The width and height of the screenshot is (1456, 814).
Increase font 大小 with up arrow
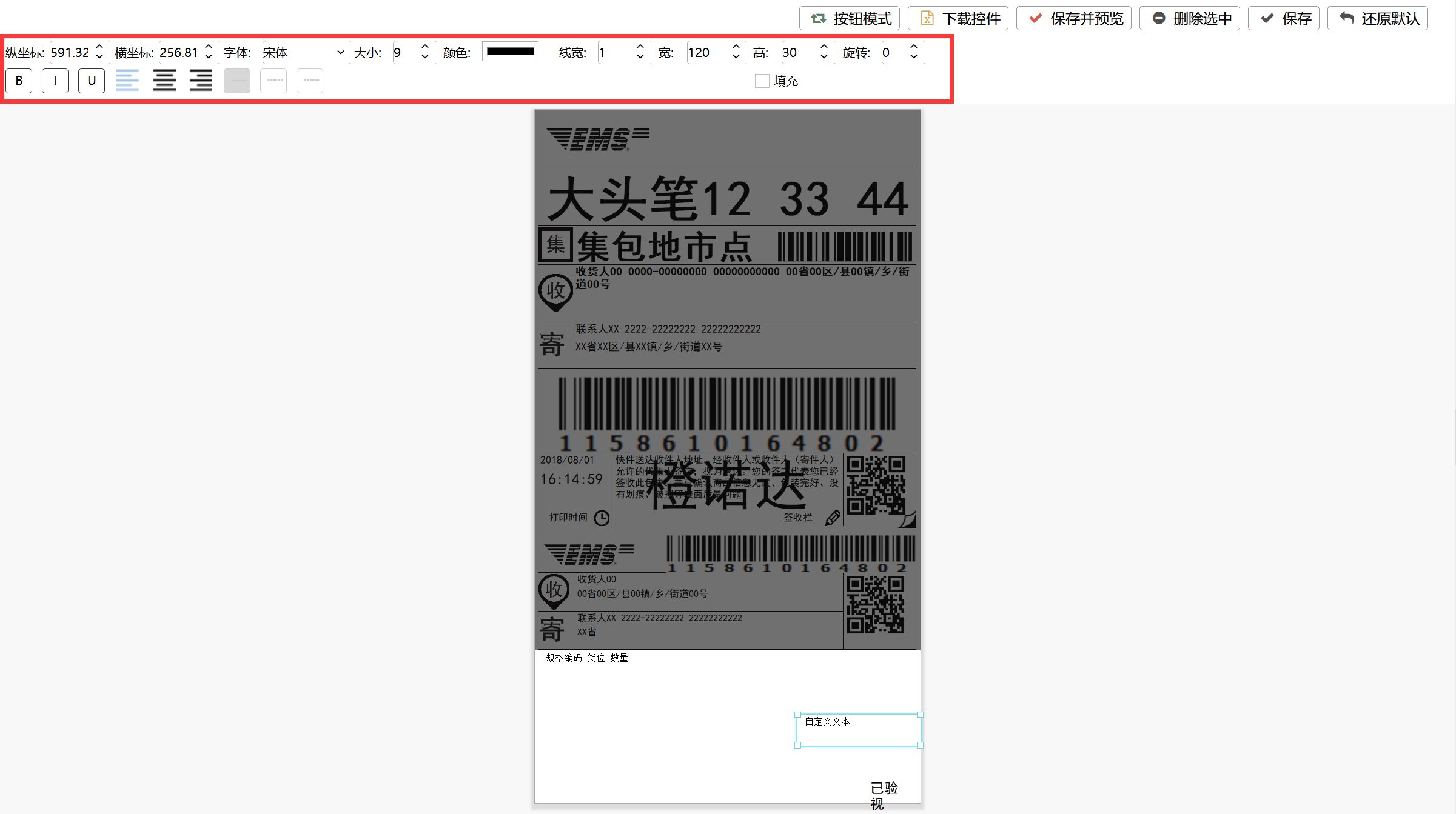point(425,47)
